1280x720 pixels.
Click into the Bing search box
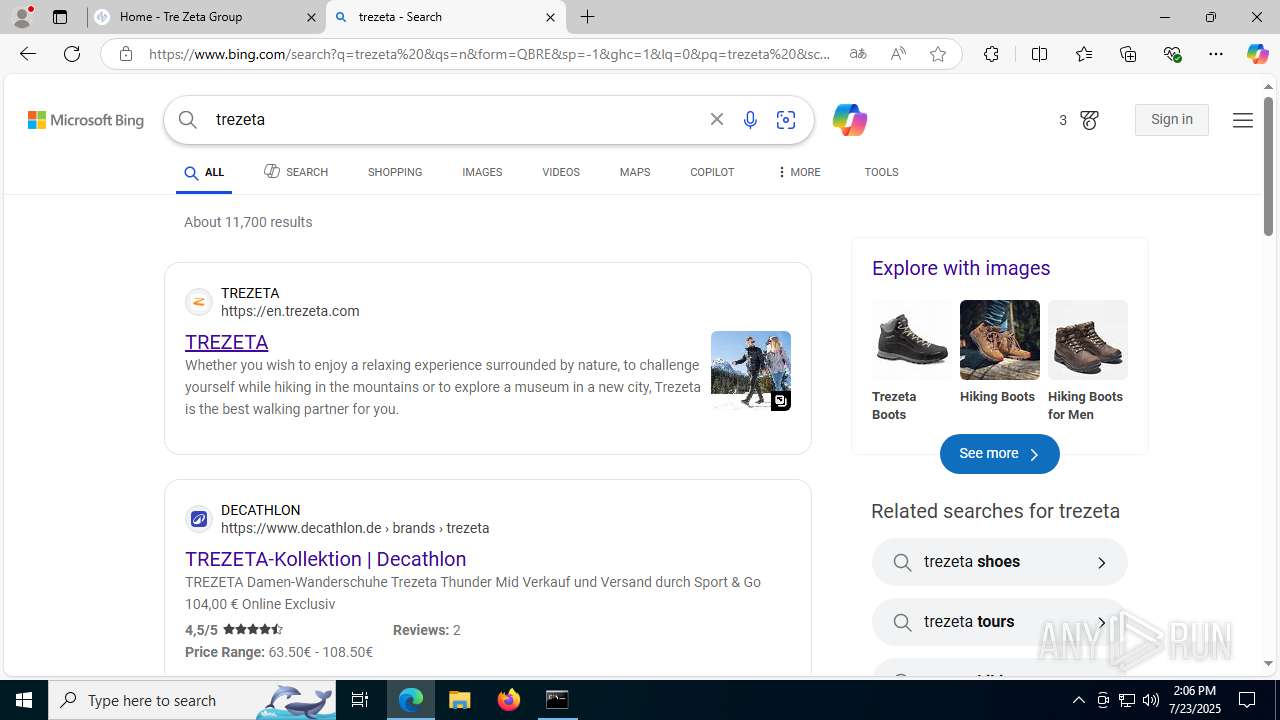(x=455, y=120)
